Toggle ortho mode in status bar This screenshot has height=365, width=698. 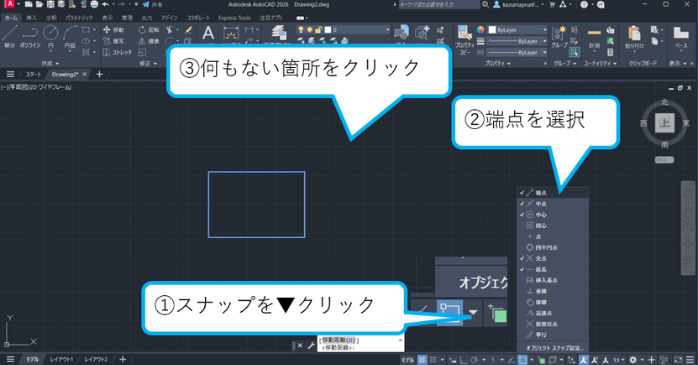[x=463, y=360]
